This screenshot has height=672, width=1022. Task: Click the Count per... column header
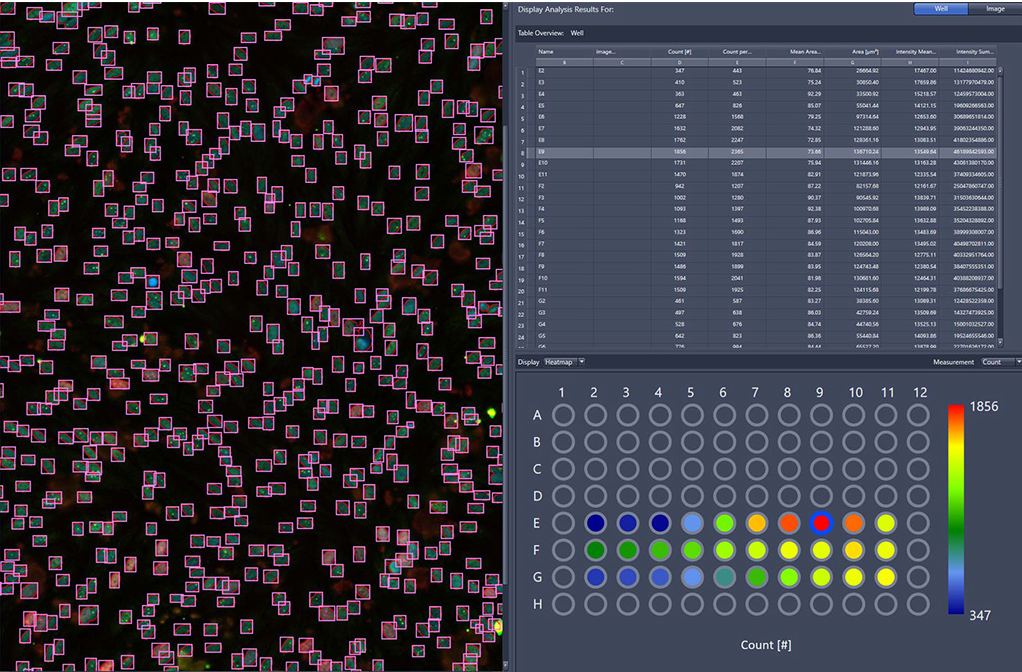click(737, 51)
